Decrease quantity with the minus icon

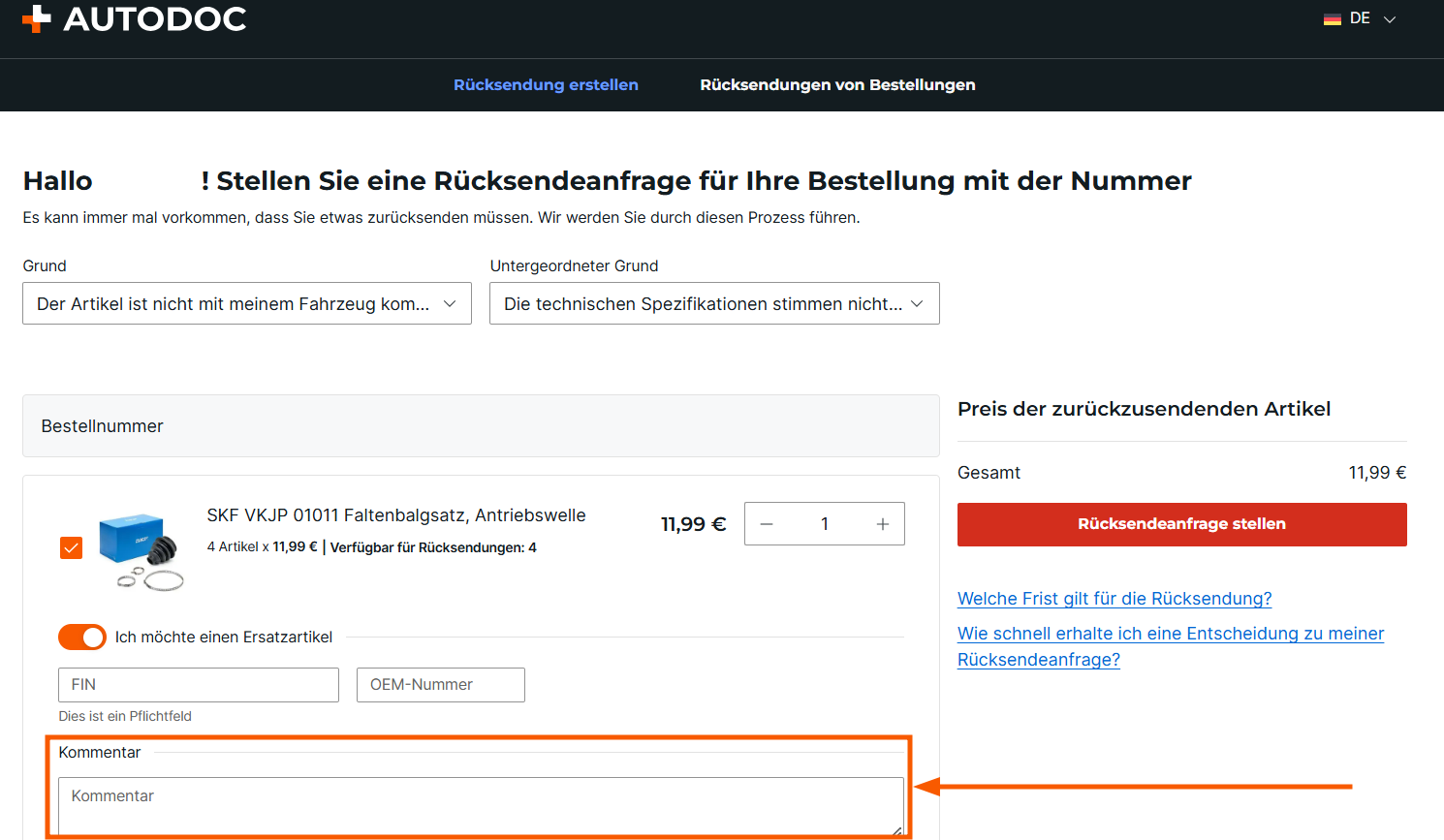(767, 524)
